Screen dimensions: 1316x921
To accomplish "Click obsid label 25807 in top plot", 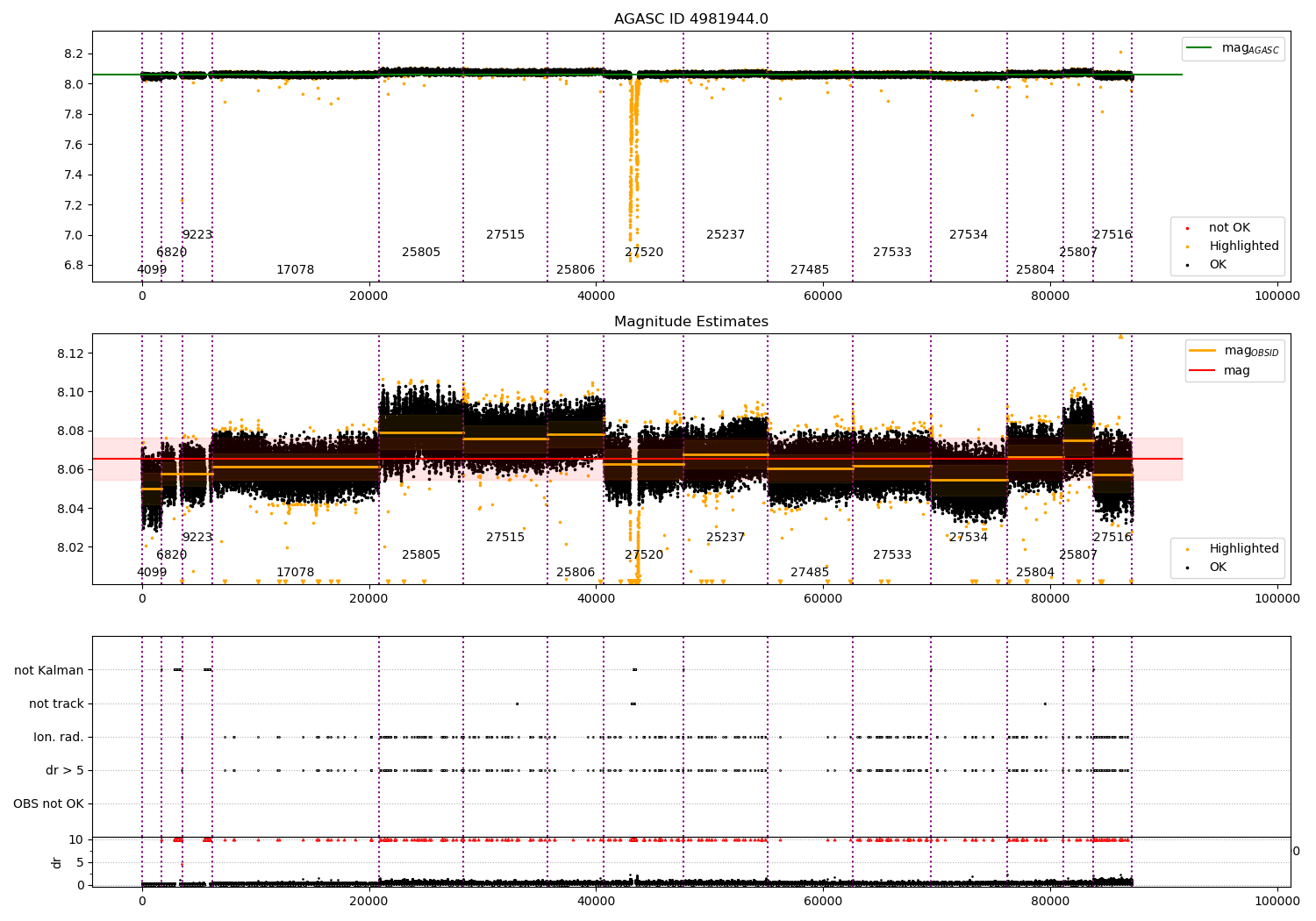I will (1078, 253).
